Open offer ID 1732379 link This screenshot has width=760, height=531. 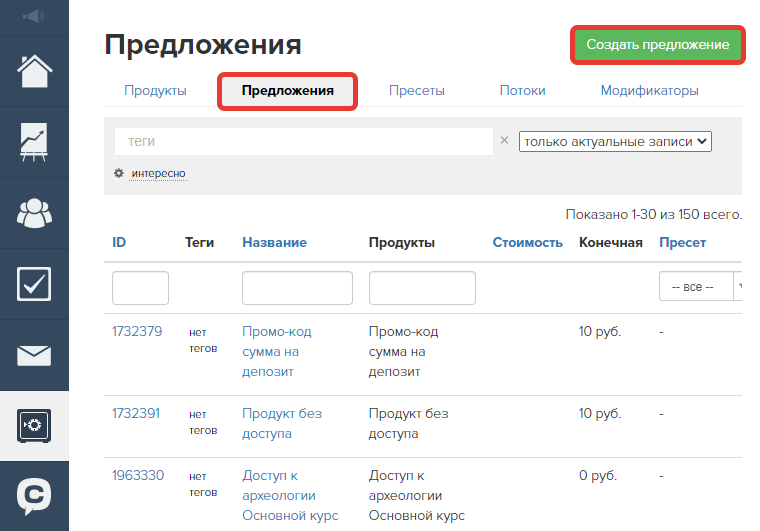(137, 332)
